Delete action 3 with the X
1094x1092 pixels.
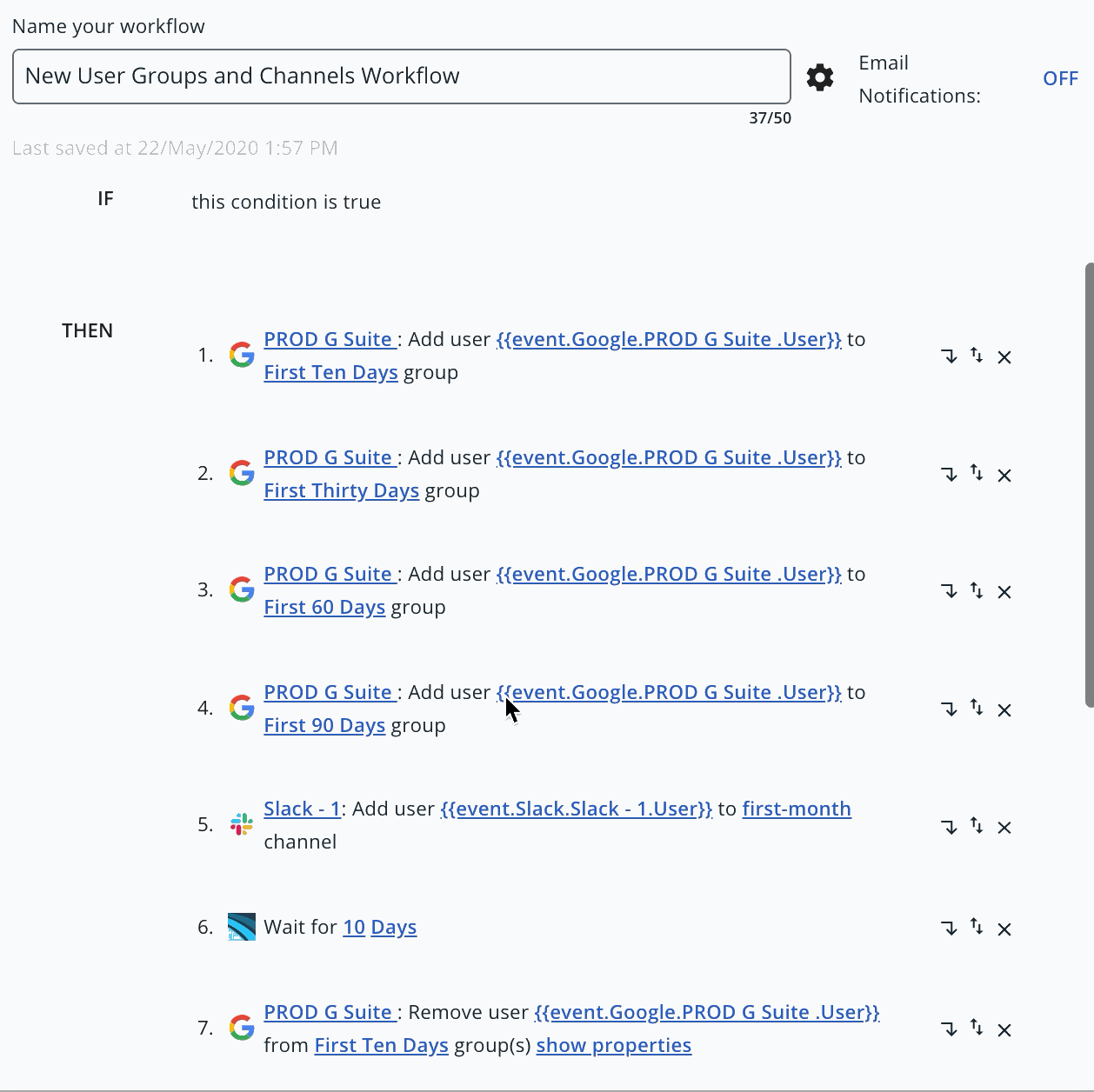point(1004,592)
